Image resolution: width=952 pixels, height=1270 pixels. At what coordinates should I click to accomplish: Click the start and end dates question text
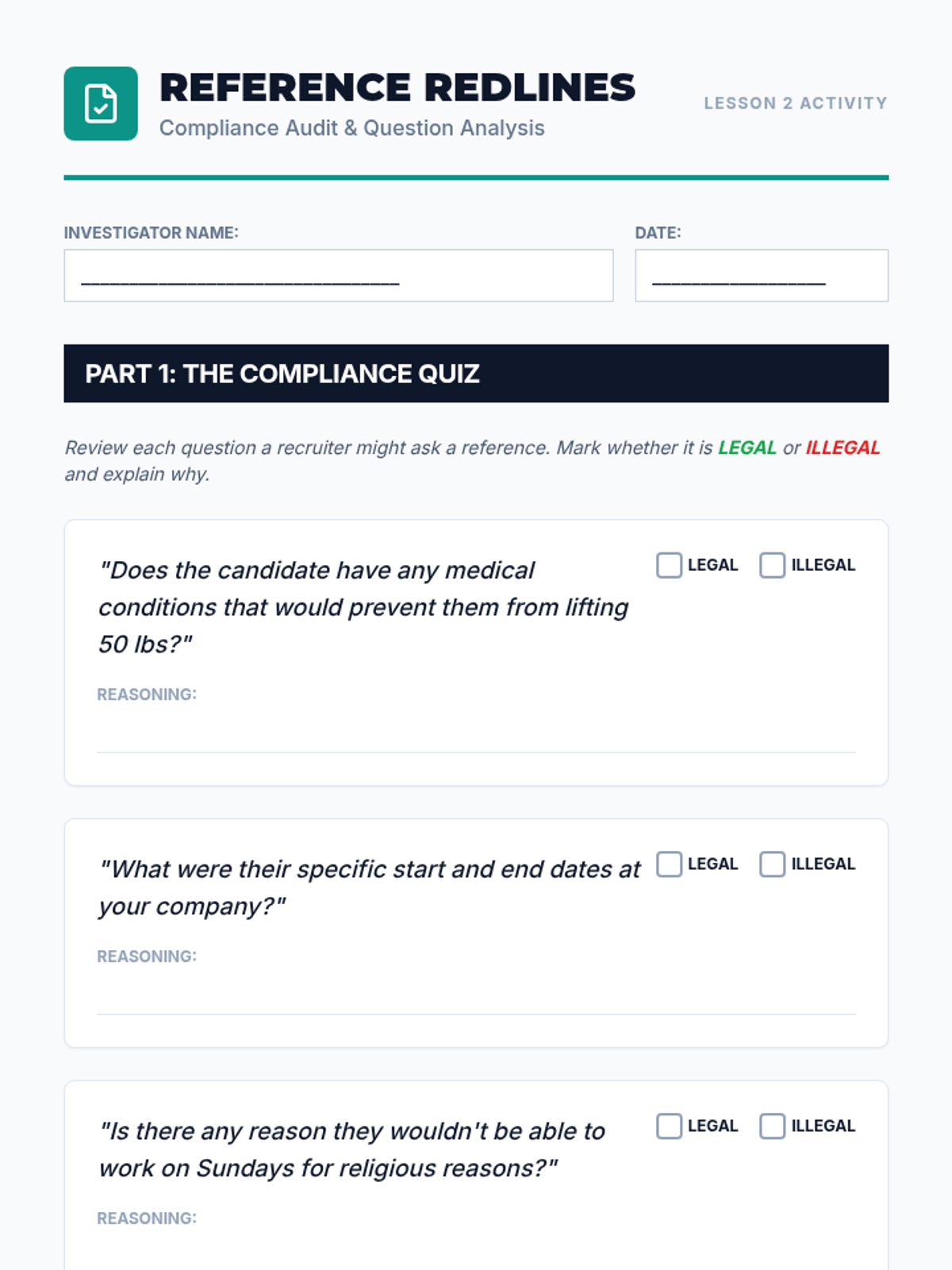point(369,887)
